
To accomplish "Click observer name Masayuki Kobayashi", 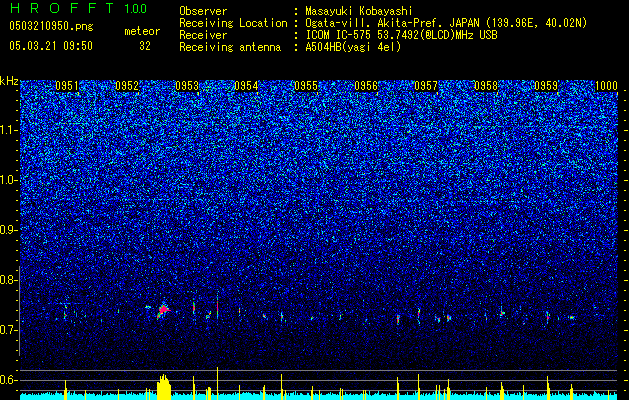I will point(359,11).
